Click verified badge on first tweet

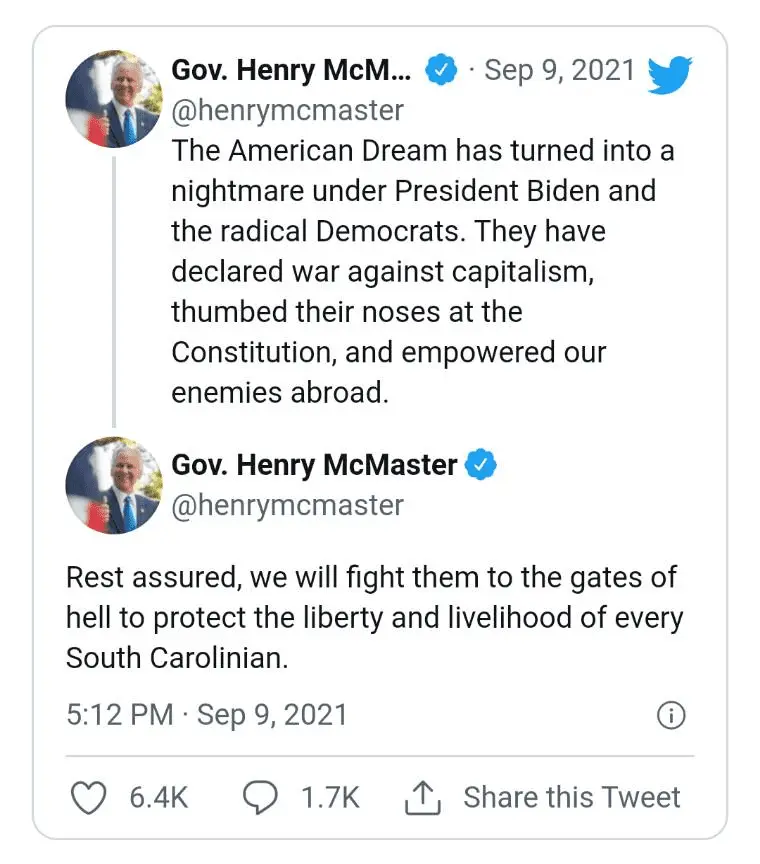click(x=441, y=71)
